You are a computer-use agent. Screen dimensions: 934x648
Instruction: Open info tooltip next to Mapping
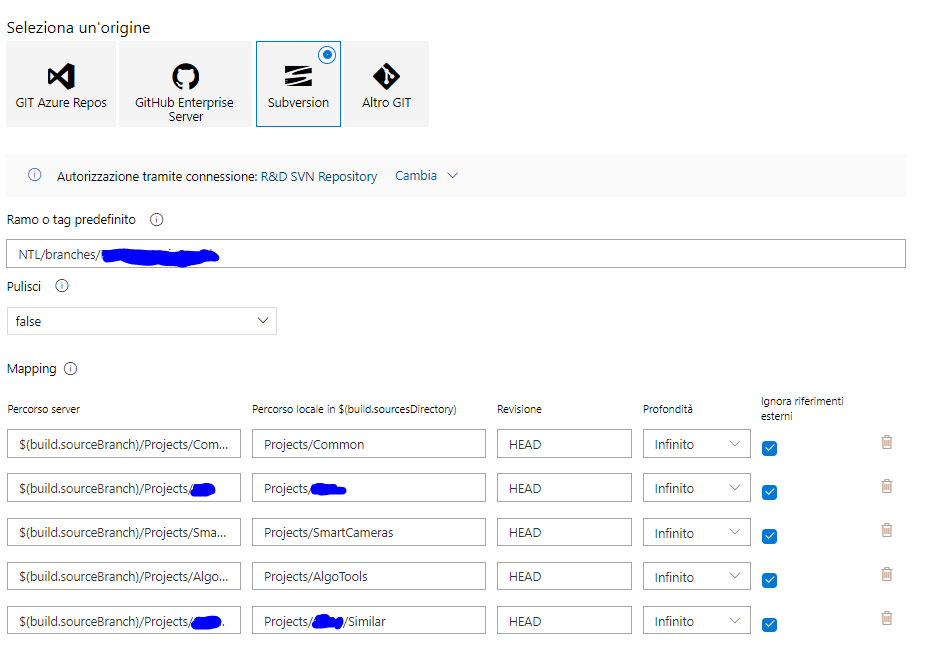tap(69, 368)
